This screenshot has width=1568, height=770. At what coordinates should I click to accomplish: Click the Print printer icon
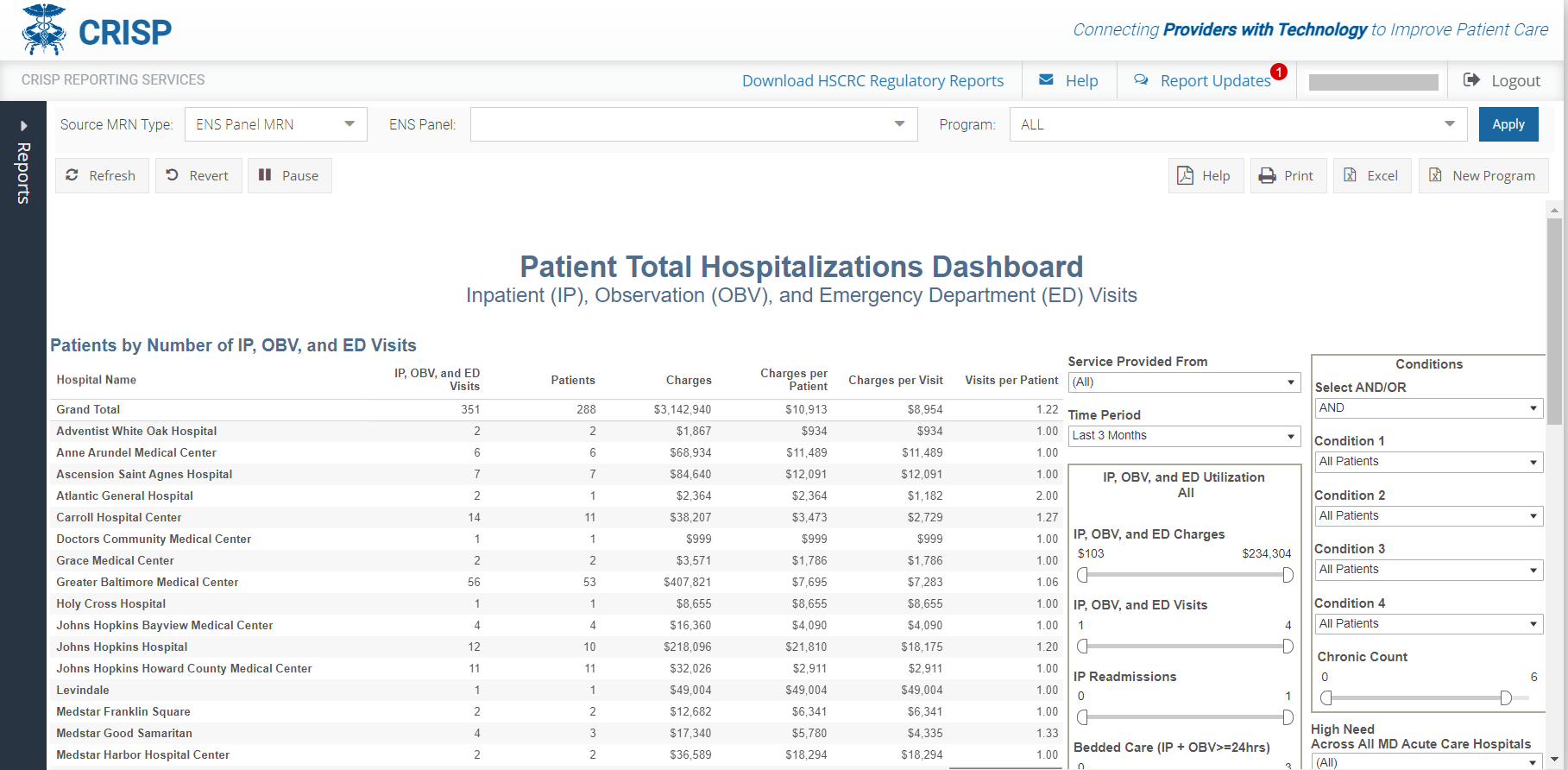[x=1267, y=175]
